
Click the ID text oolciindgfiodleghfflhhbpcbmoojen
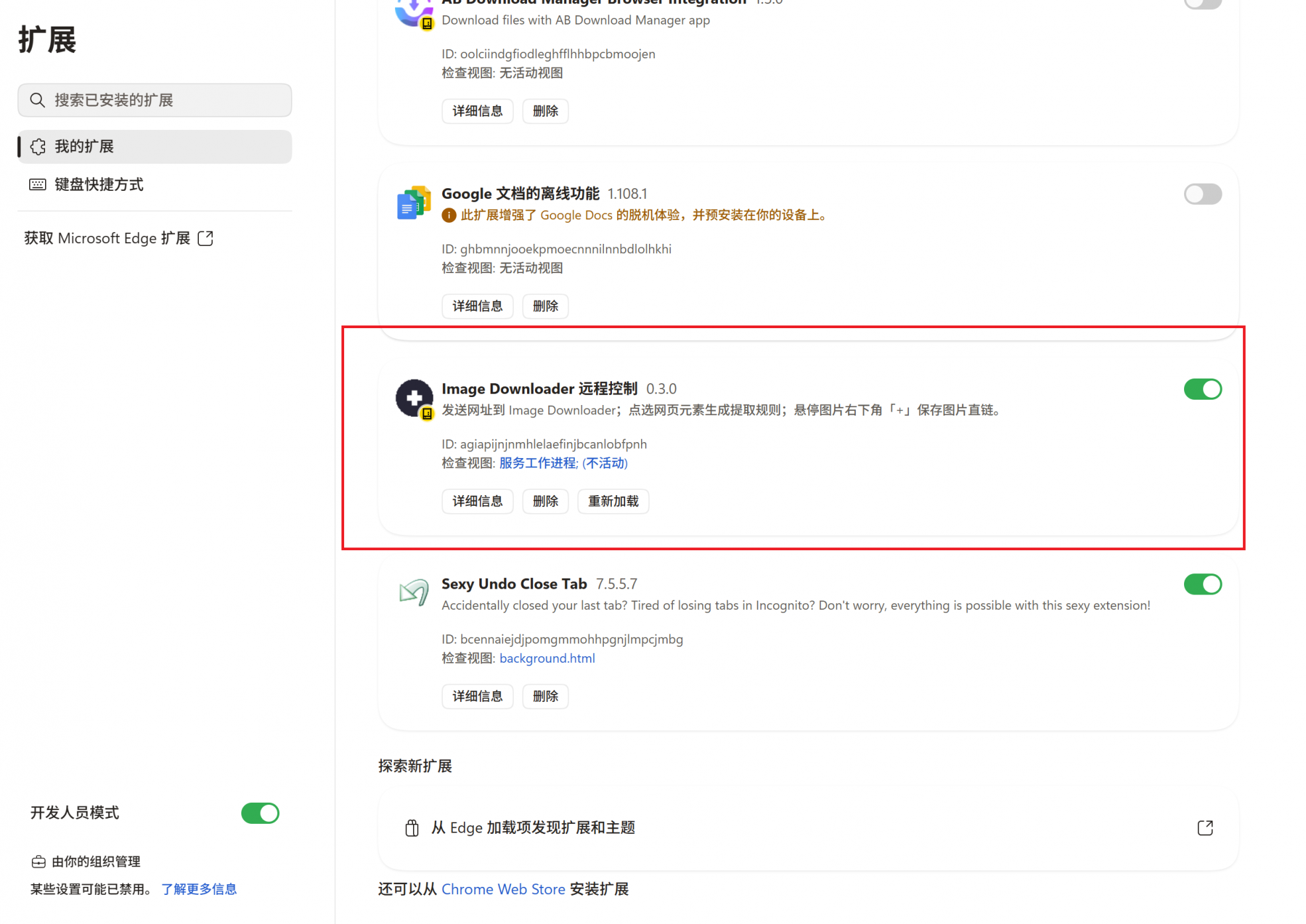point(558,54)
